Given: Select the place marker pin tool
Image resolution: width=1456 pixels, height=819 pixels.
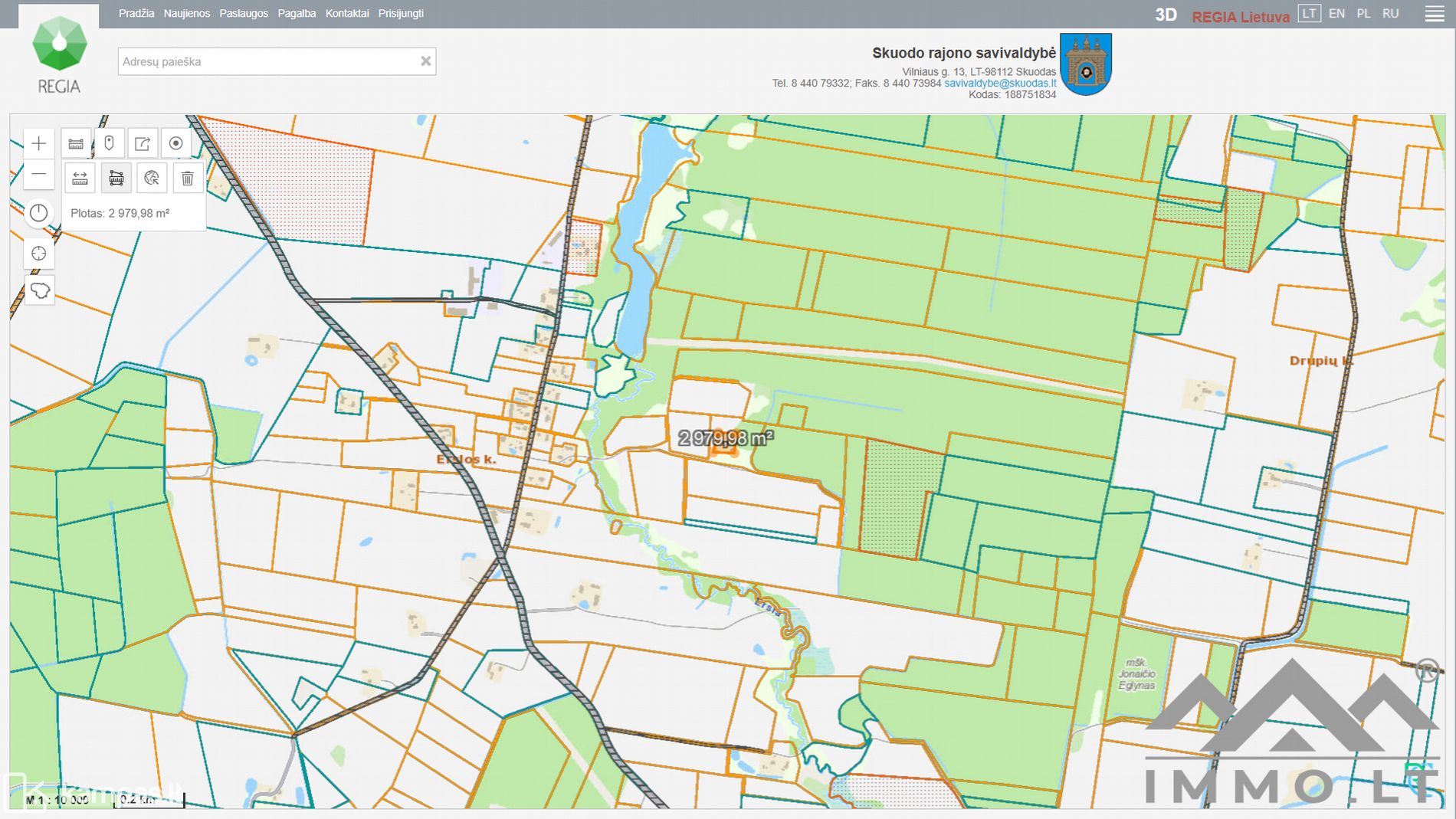Looking at the screenshot, I should pos(109,143).
